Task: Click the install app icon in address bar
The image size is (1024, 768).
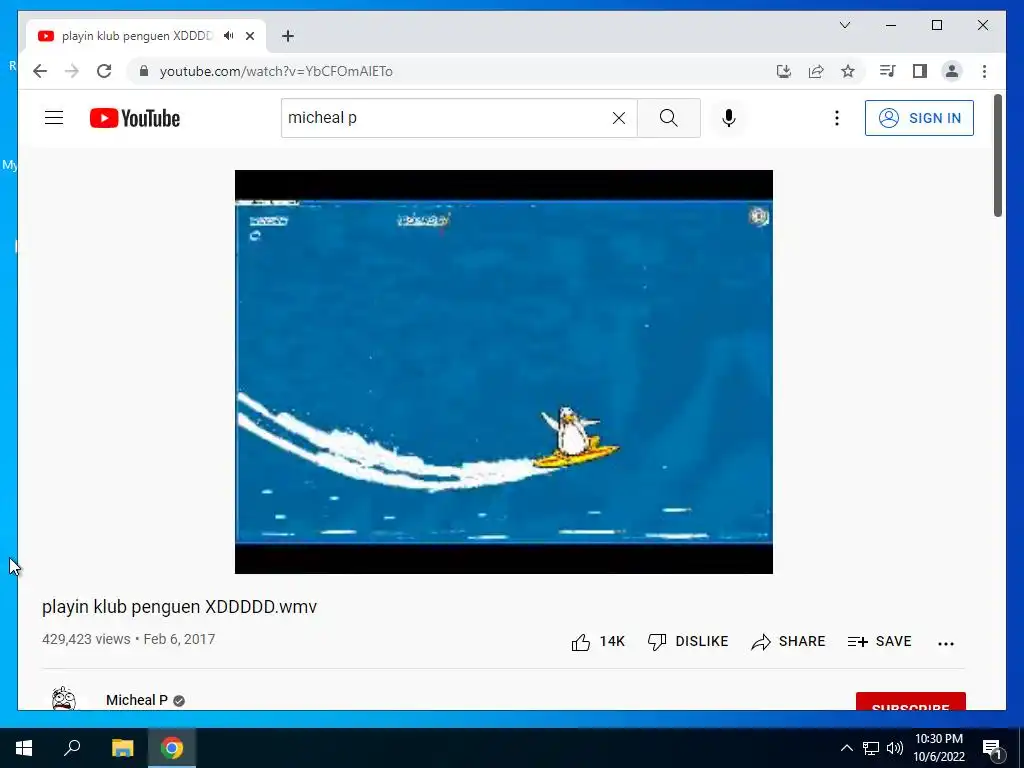Action: [x=784, y=71]
